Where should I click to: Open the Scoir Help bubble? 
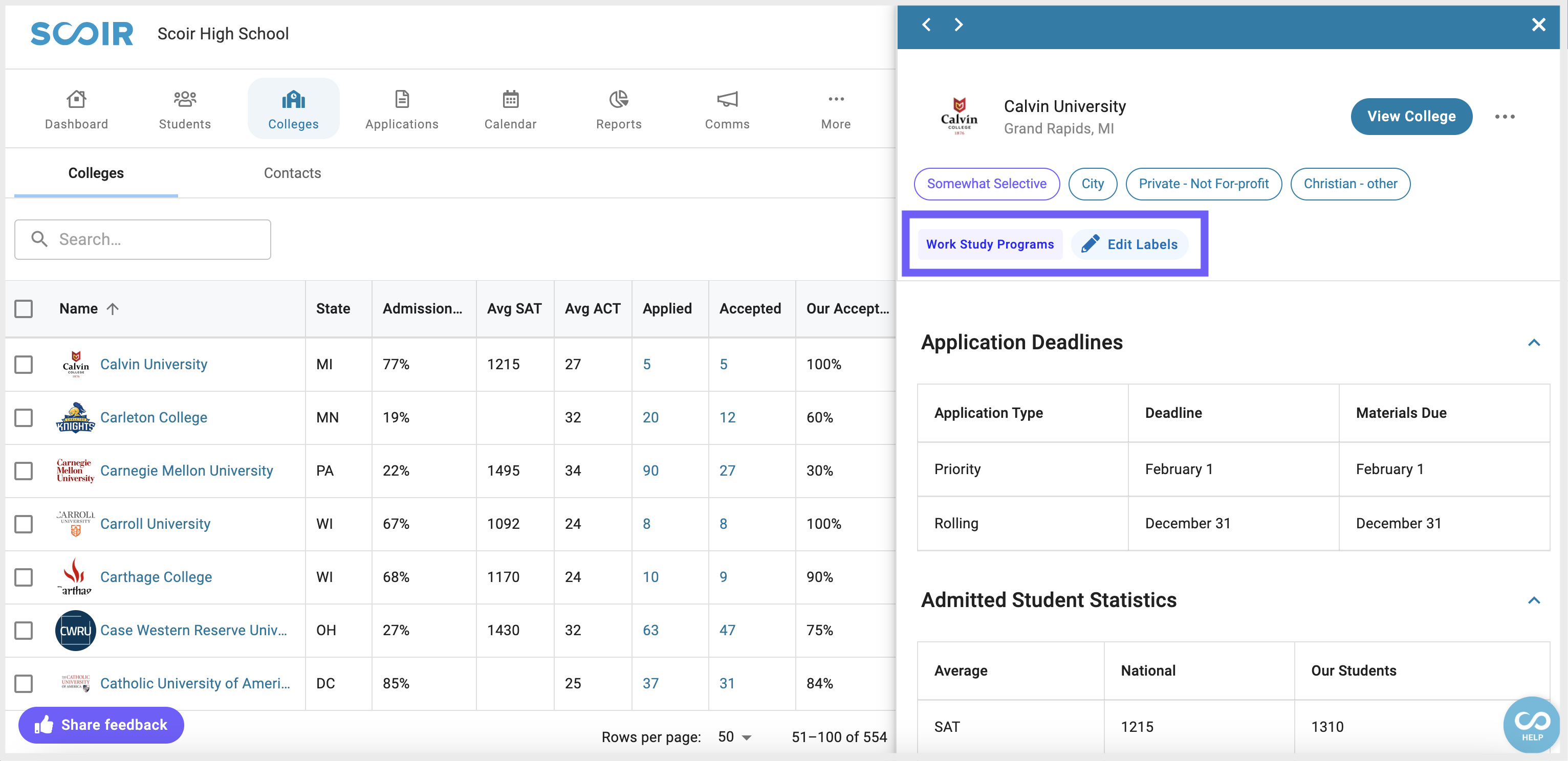click(x=1532, y=725)
